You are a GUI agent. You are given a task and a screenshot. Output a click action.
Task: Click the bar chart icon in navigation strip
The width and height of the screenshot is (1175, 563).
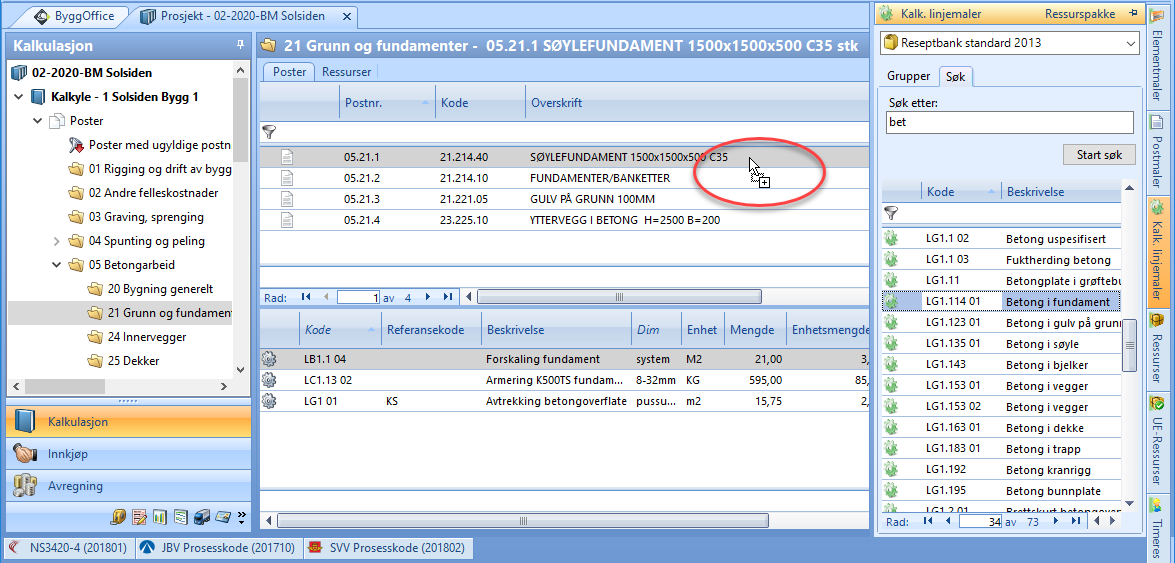(x=158, y=516)
